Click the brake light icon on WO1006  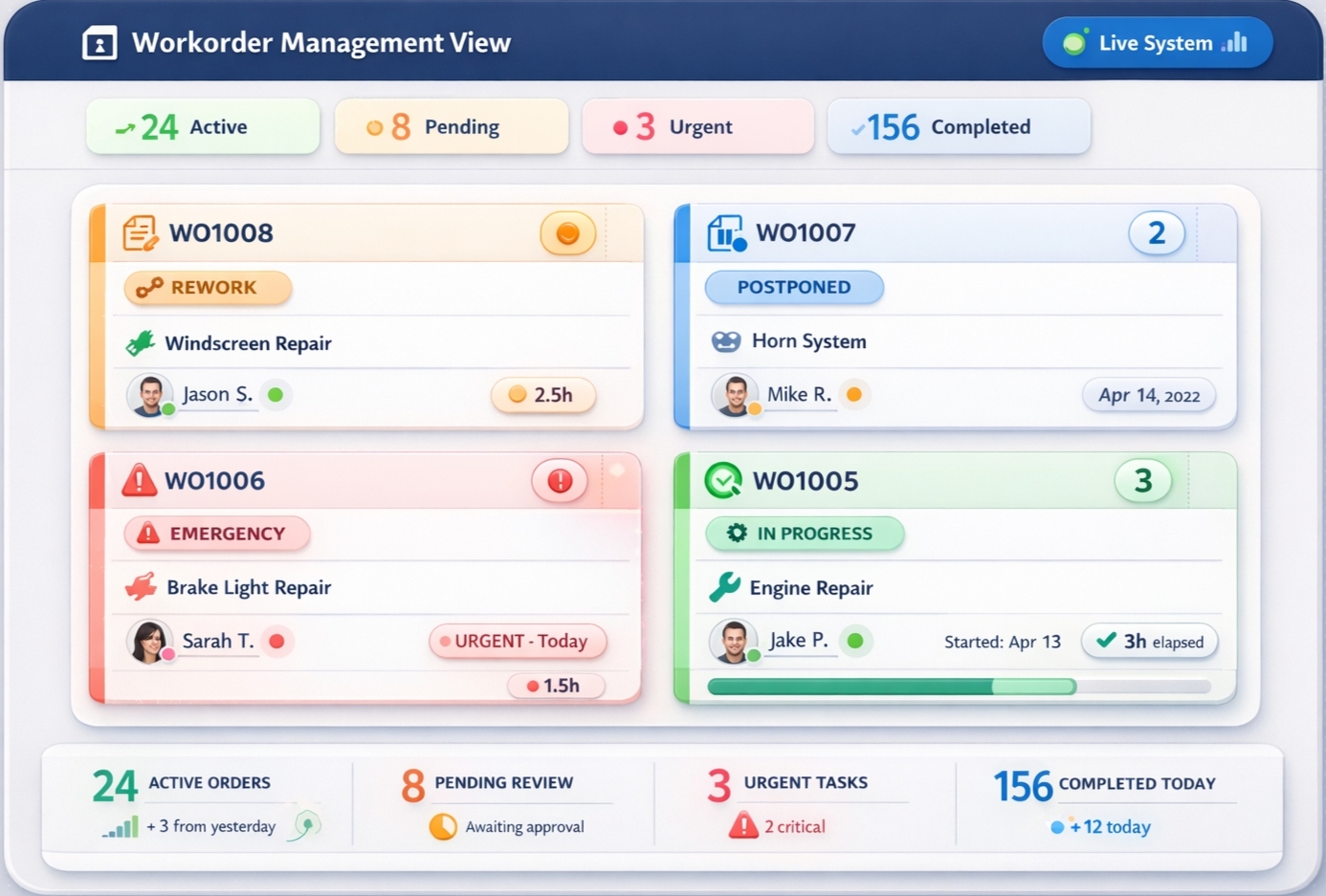point(142,587)
